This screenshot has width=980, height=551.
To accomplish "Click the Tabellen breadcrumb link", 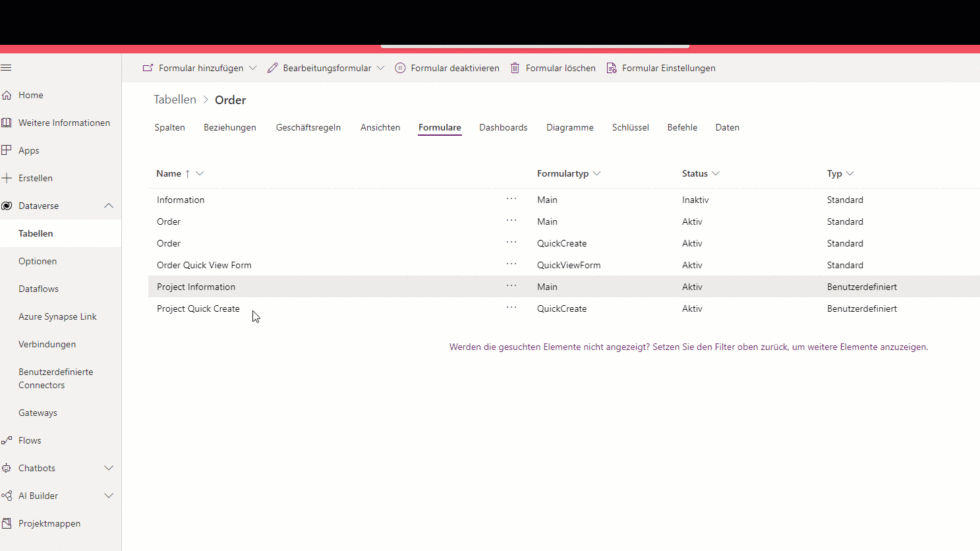I will [x=174, y=100].
